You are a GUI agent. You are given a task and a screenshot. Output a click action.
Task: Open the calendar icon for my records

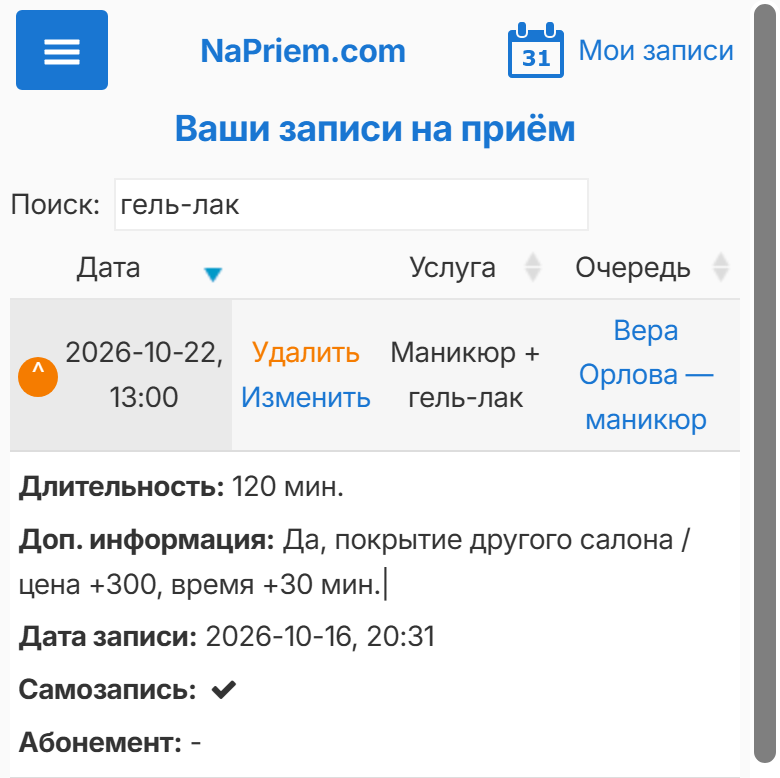[536, 50]
